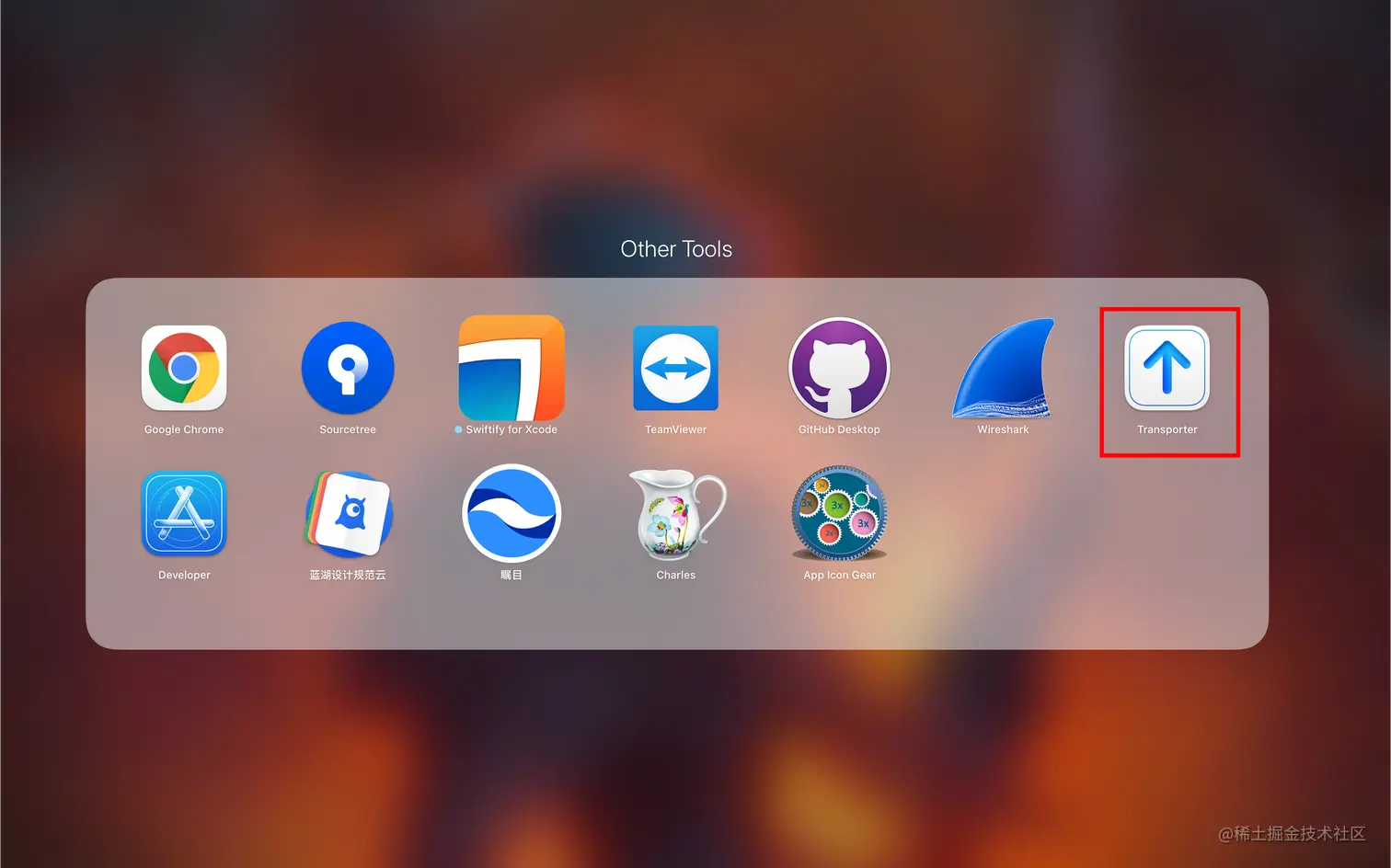1391x868 pixels.
Task: Launch Sourcetree from the folder
Action: click(348, 368)
